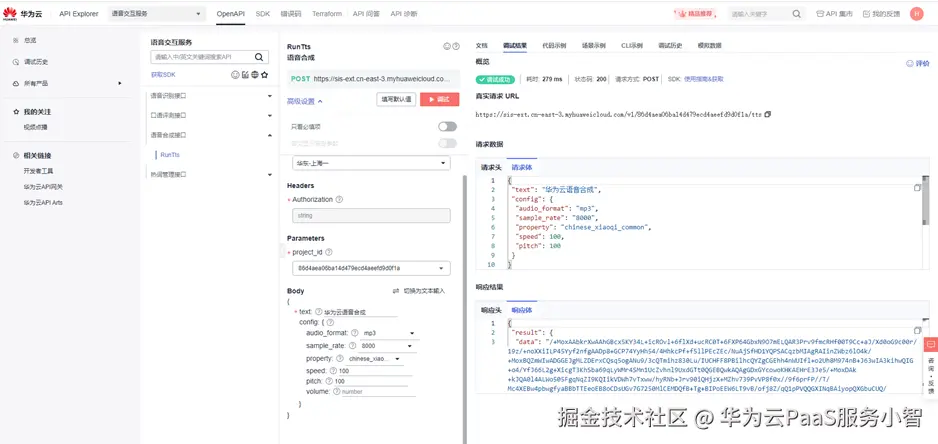Click the magnifier in the API search box
Viewport: 938px width, 444px height.
[259, 57]
